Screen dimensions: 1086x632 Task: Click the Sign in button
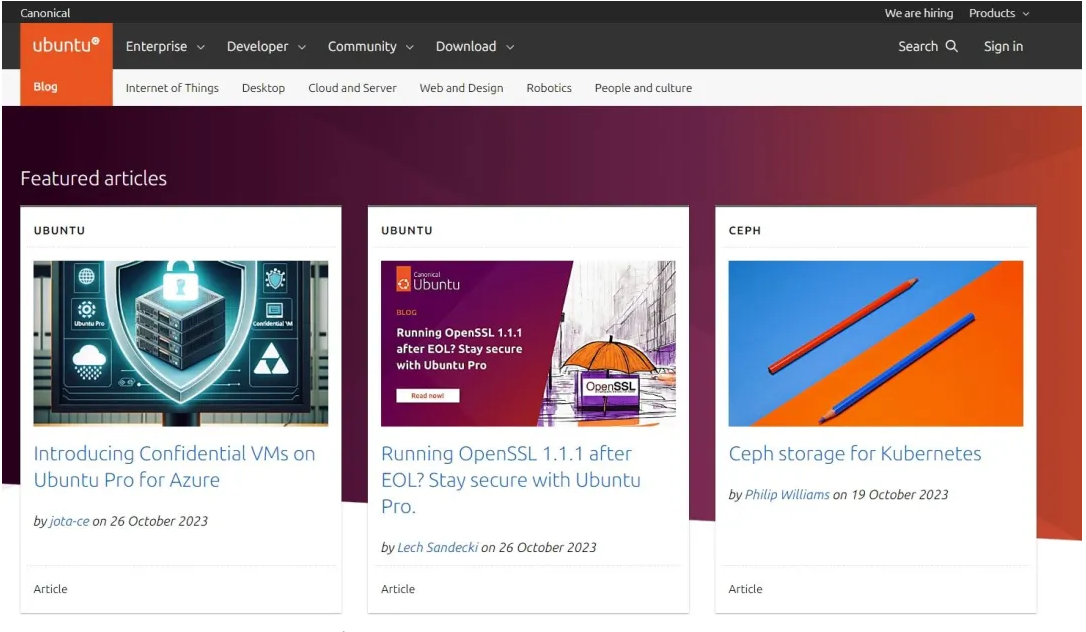[1003, 46]
